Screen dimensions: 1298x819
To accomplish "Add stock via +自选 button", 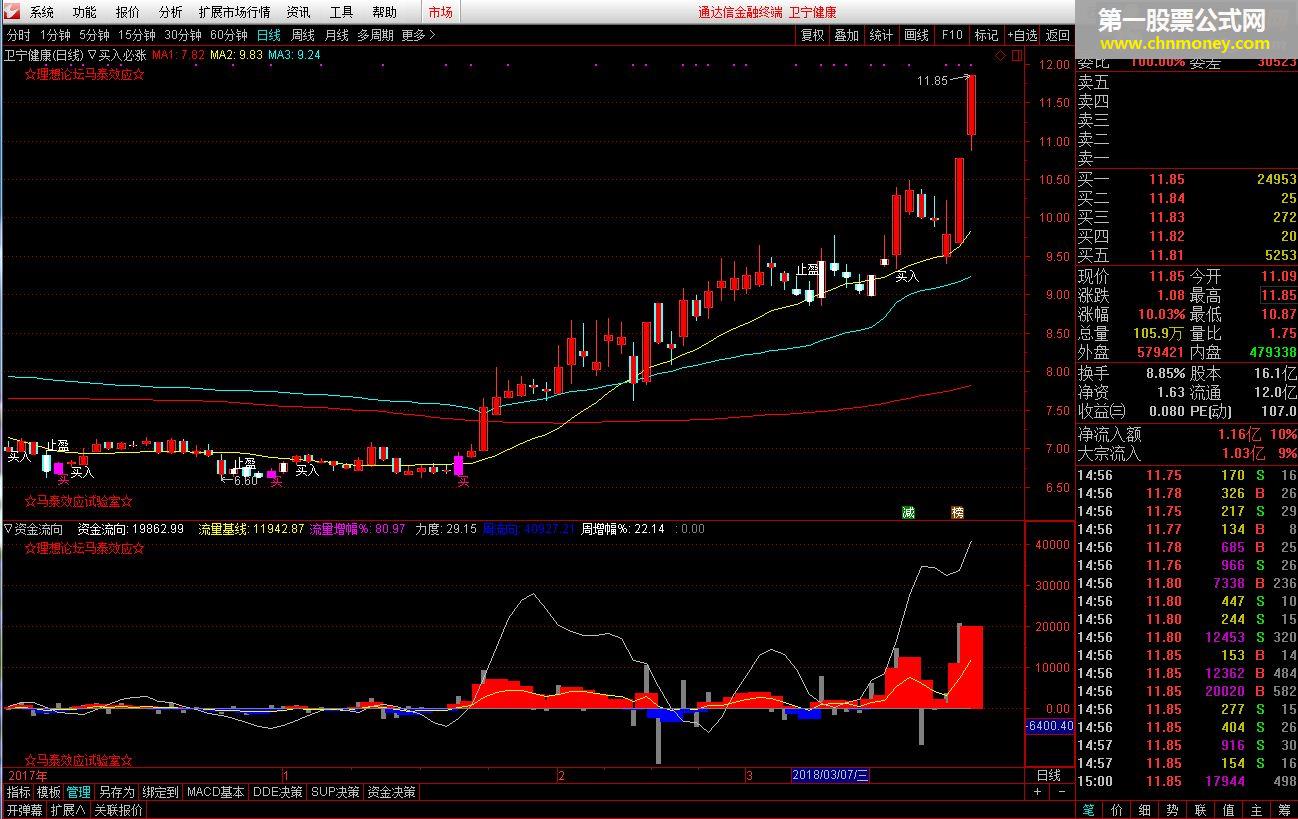I will 1021,35.
